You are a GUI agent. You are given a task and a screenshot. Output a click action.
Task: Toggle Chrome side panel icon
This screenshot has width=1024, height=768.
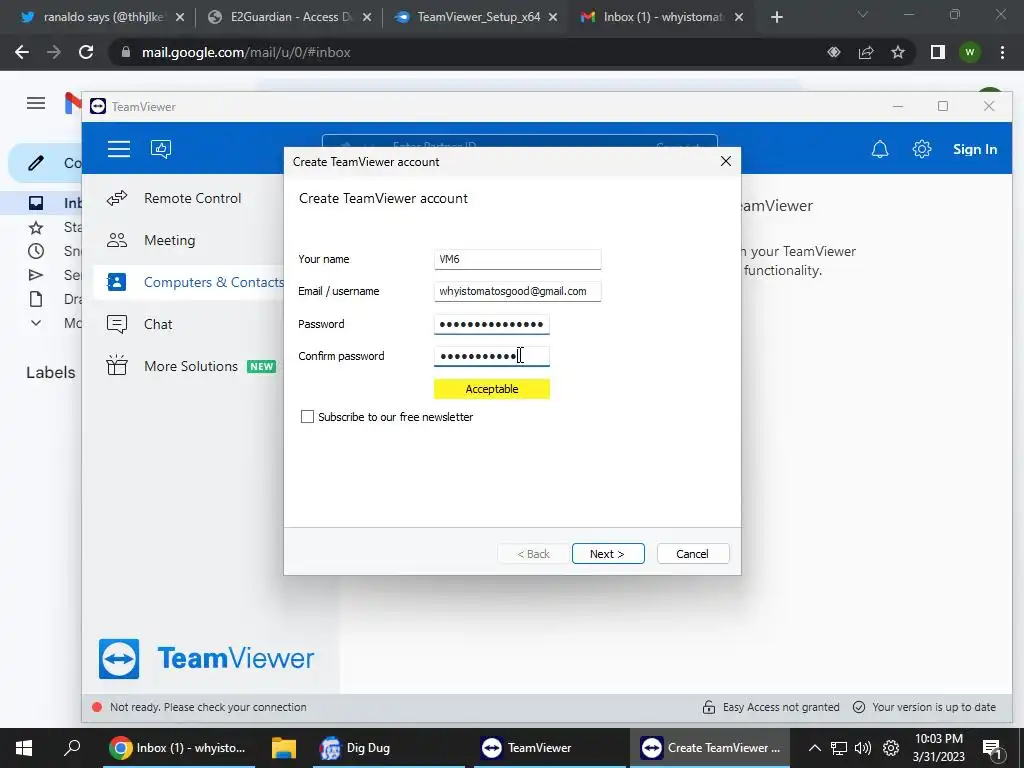point(938,52)
